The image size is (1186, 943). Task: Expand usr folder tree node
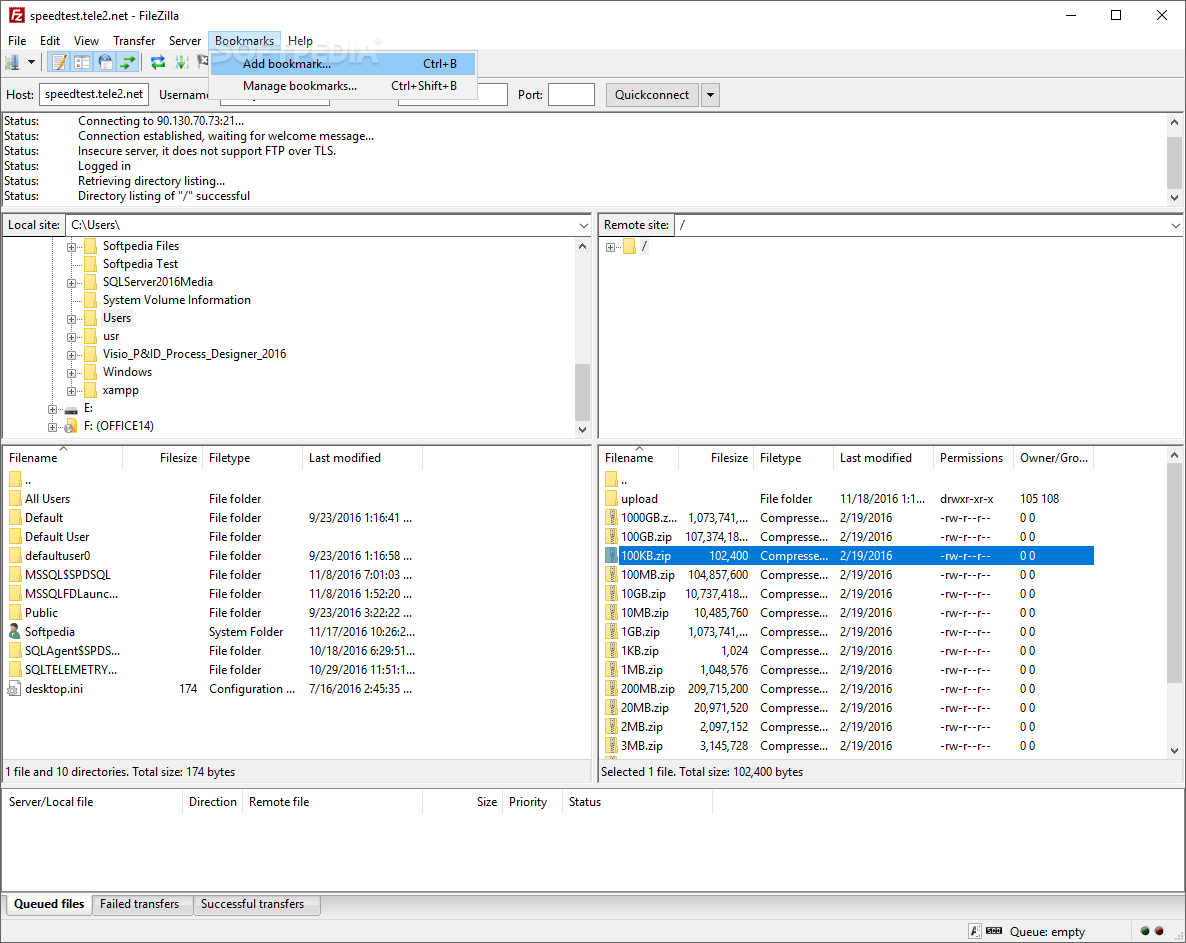click(x=71, y=337)
